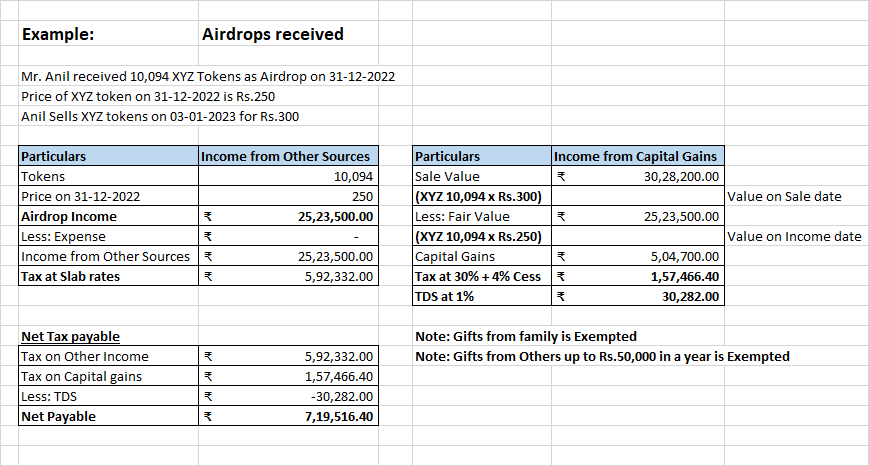The width and height of the screenshot is (869, 466).
Task: Select the "Tax at Slab rates" label cell
Action: click(70, 277)
